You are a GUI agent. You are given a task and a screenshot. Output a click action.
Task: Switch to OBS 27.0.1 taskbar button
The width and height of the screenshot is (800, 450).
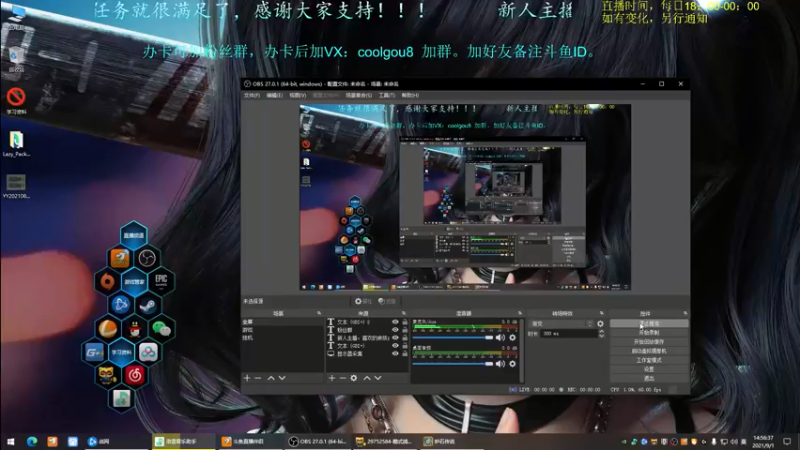click(x=317, y=441)
